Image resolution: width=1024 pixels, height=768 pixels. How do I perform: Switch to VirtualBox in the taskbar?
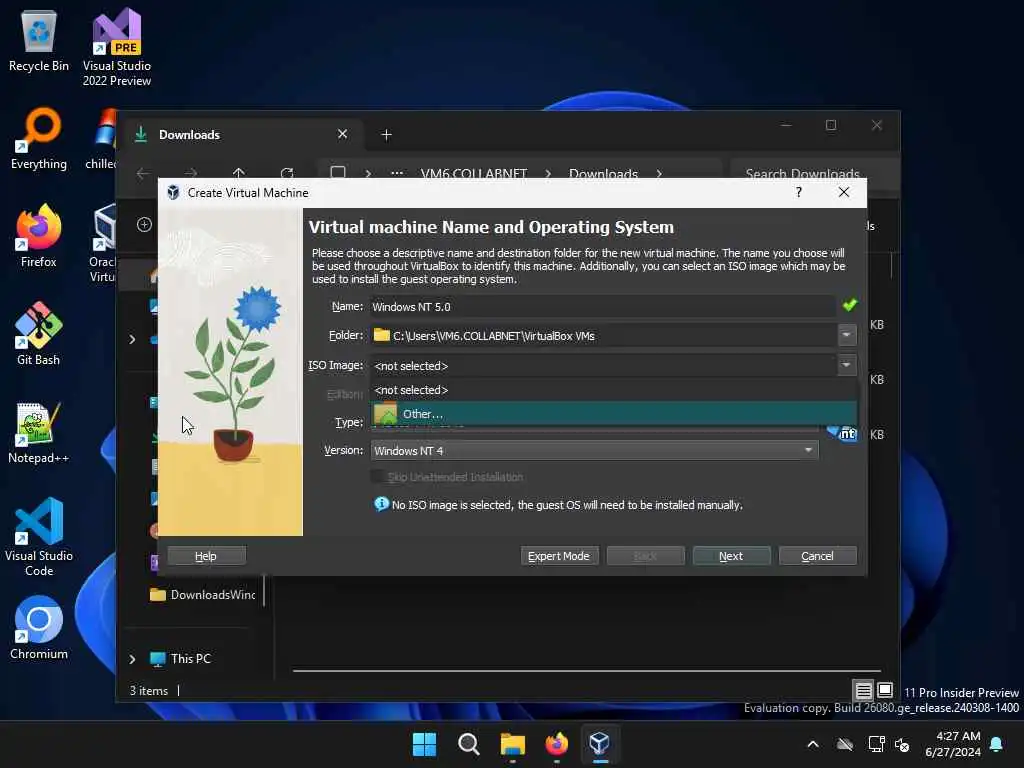(x=600, y=744)
